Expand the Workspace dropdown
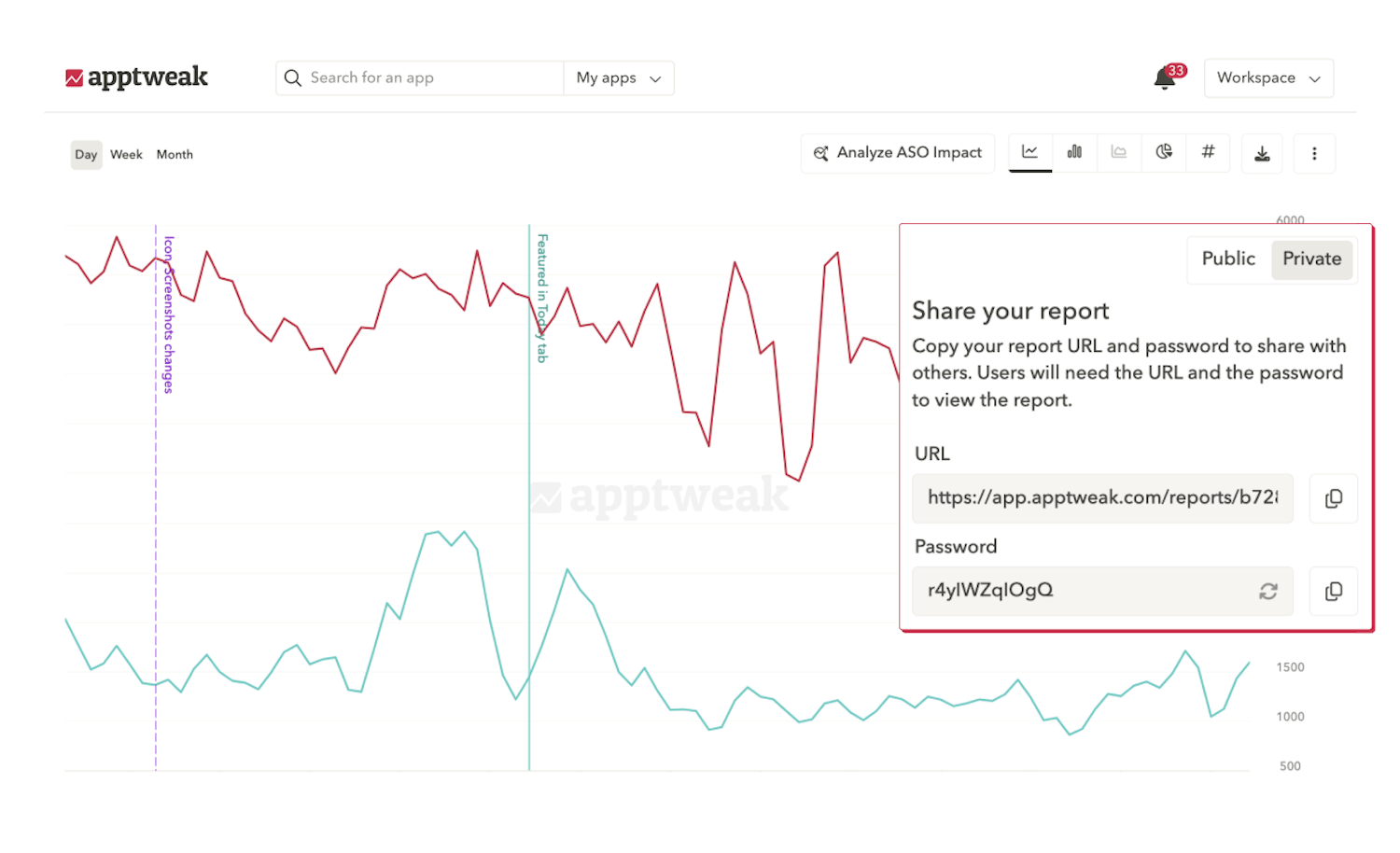Image resolution: width=1400 pixels, height=853 pixels. point(1268,78)
